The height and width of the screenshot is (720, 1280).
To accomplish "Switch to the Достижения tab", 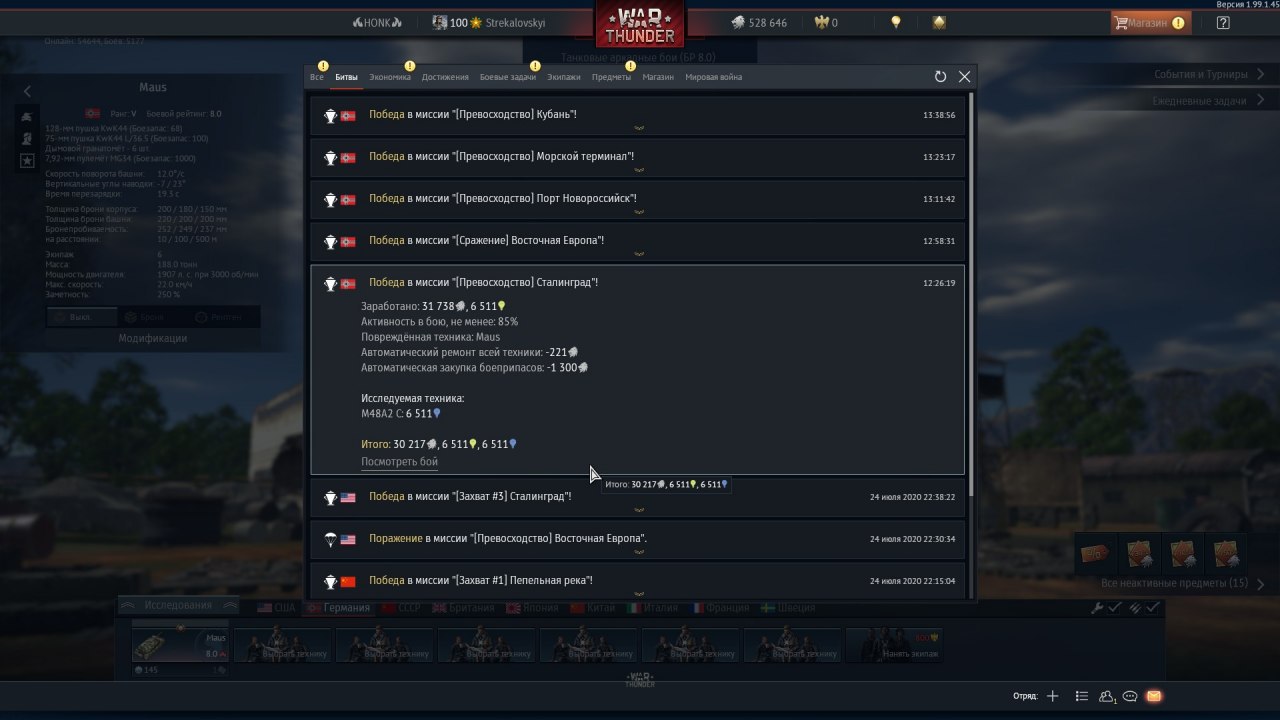I will 445,77.
